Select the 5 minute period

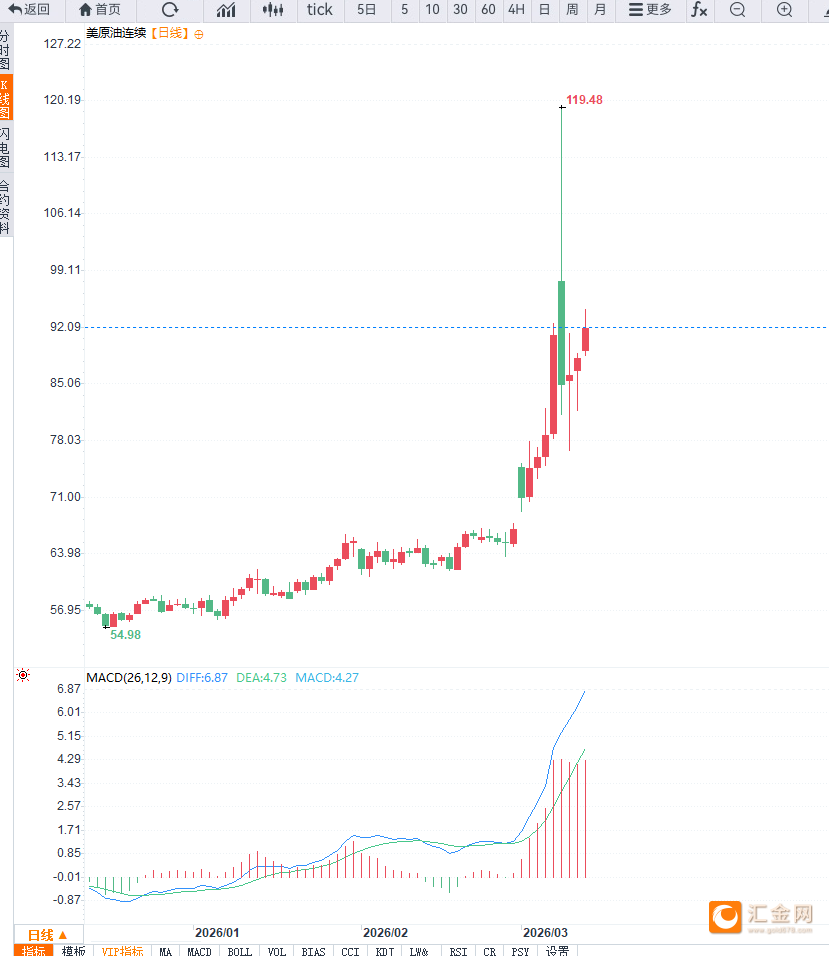[405, 10]
